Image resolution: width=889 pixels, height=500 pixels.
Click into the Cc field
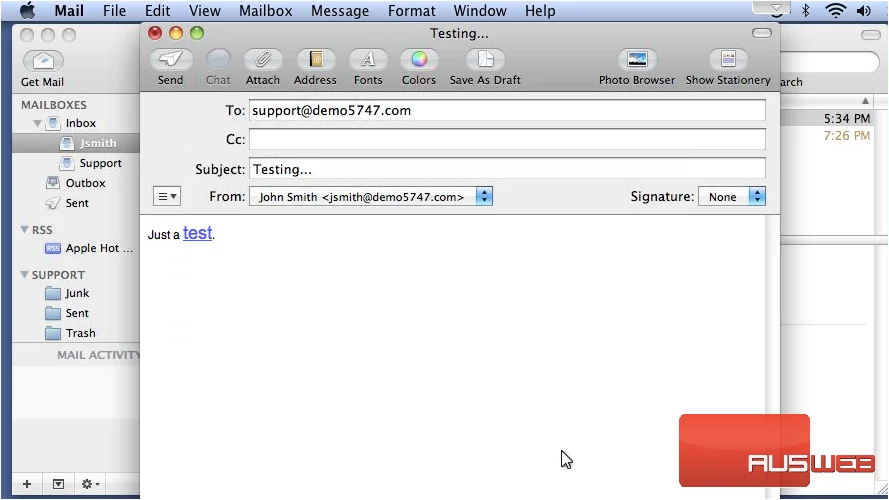(507, 139)
